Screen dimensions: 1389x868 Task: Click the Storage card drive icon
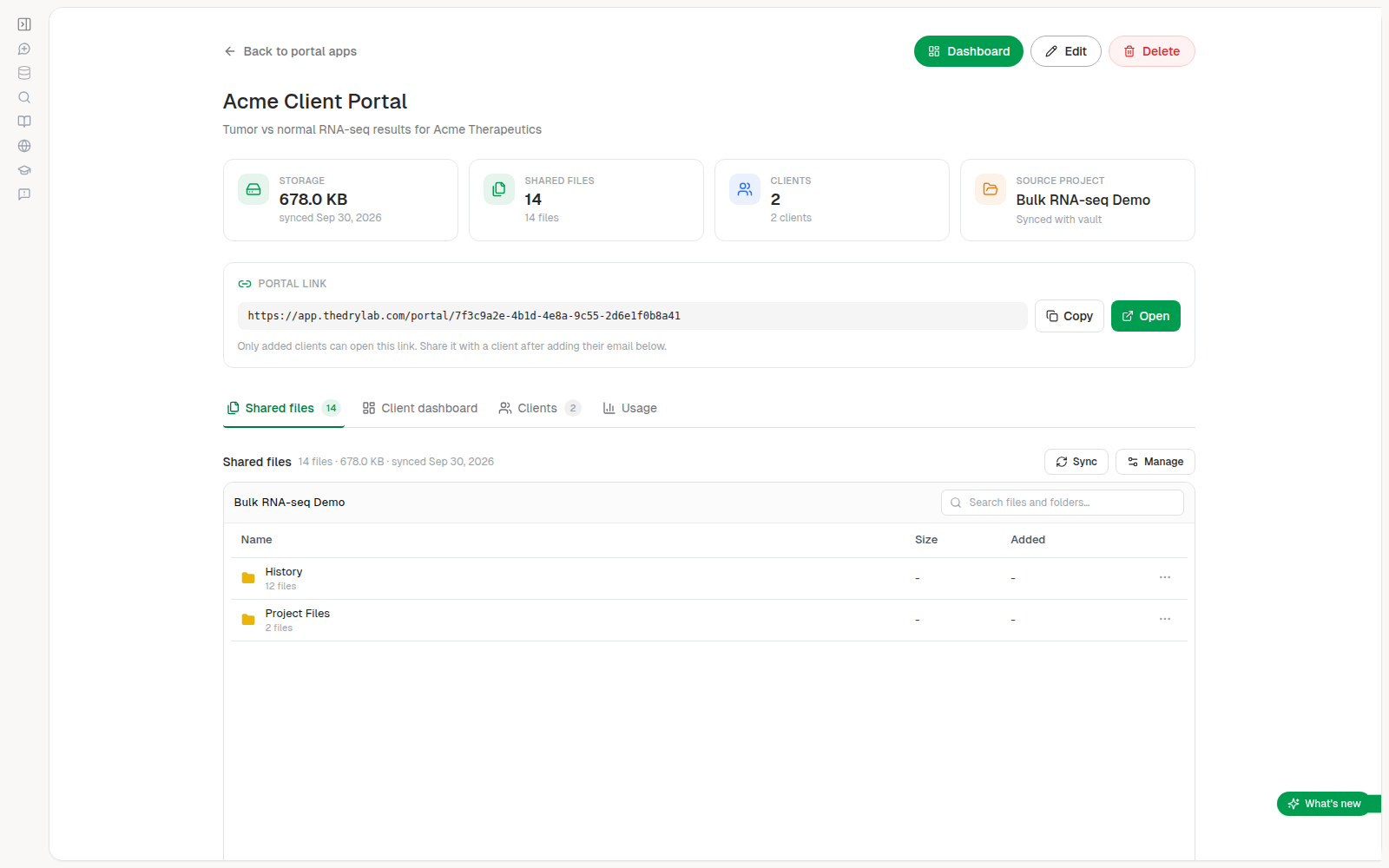(253, 189)
